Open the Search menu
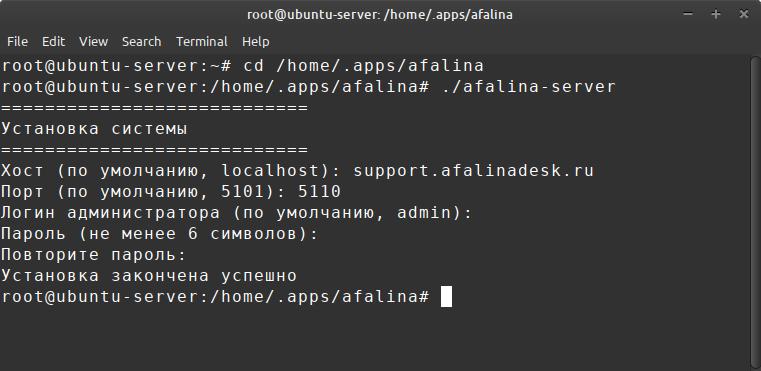The width and height of the screenshot is (761, 371). click(141, 42)
